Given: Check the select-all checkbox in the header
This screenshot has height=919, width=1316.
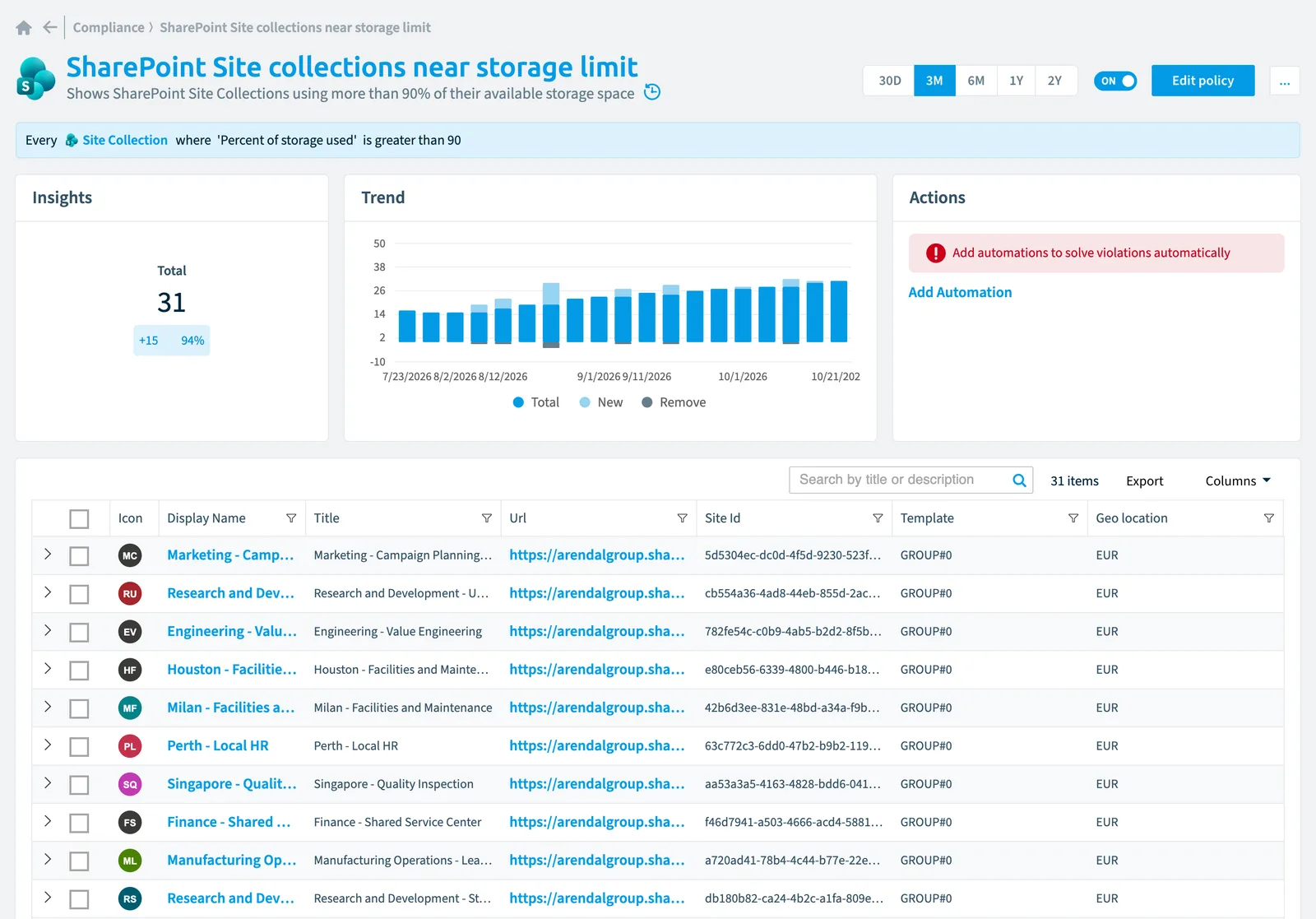Looking at the screenshot, I should pyautogui.click(x=79, y=519).
